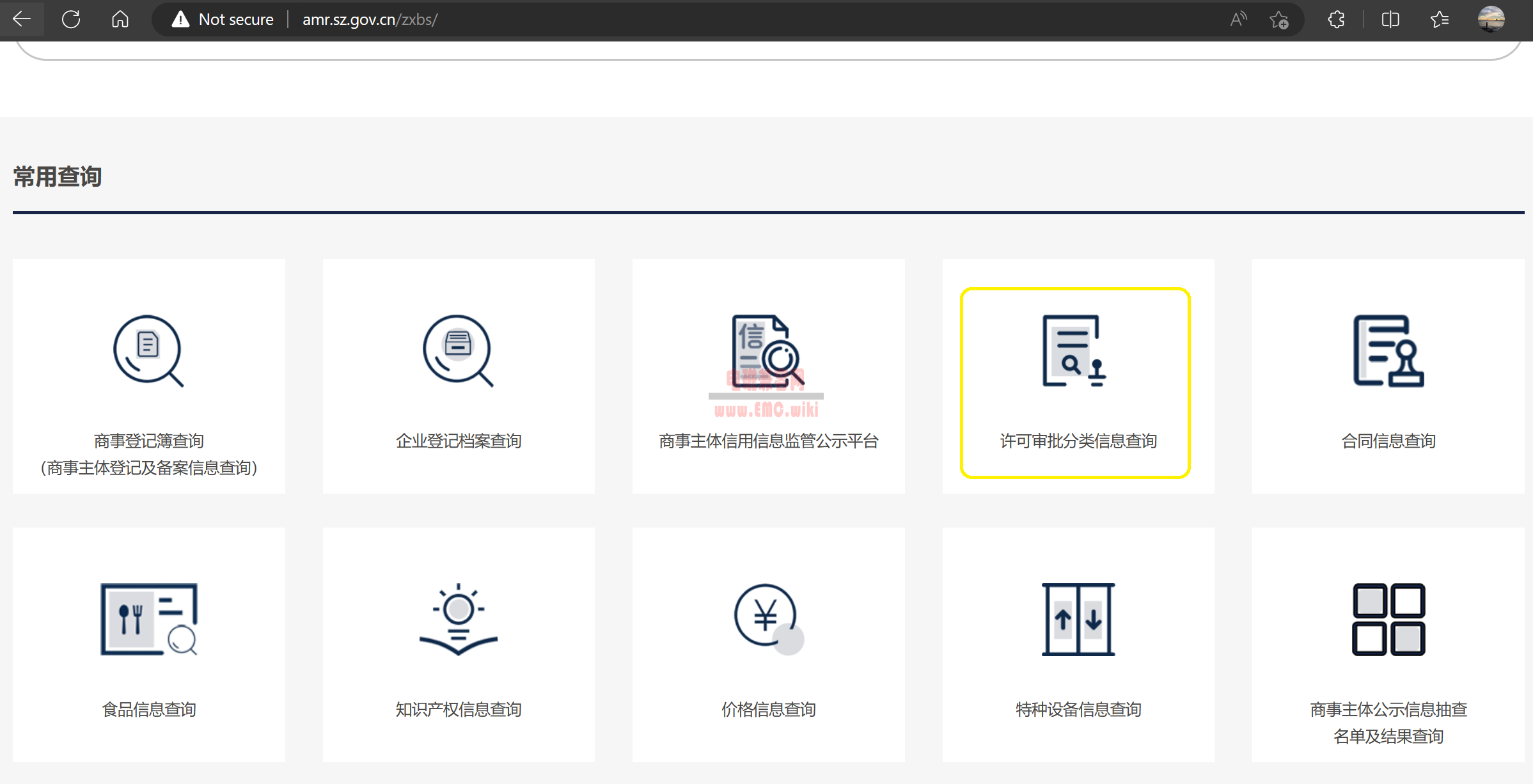1533x784 pixels.
Task: Click the 商事登记簿查询 magnifier icon
Action: coord(148,351)
